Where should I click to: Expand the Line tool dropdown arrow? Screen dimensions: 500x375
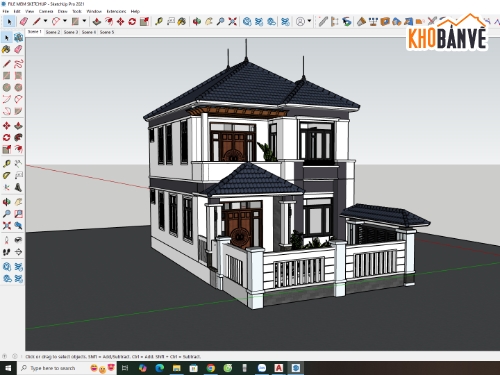tap(45, 21)
